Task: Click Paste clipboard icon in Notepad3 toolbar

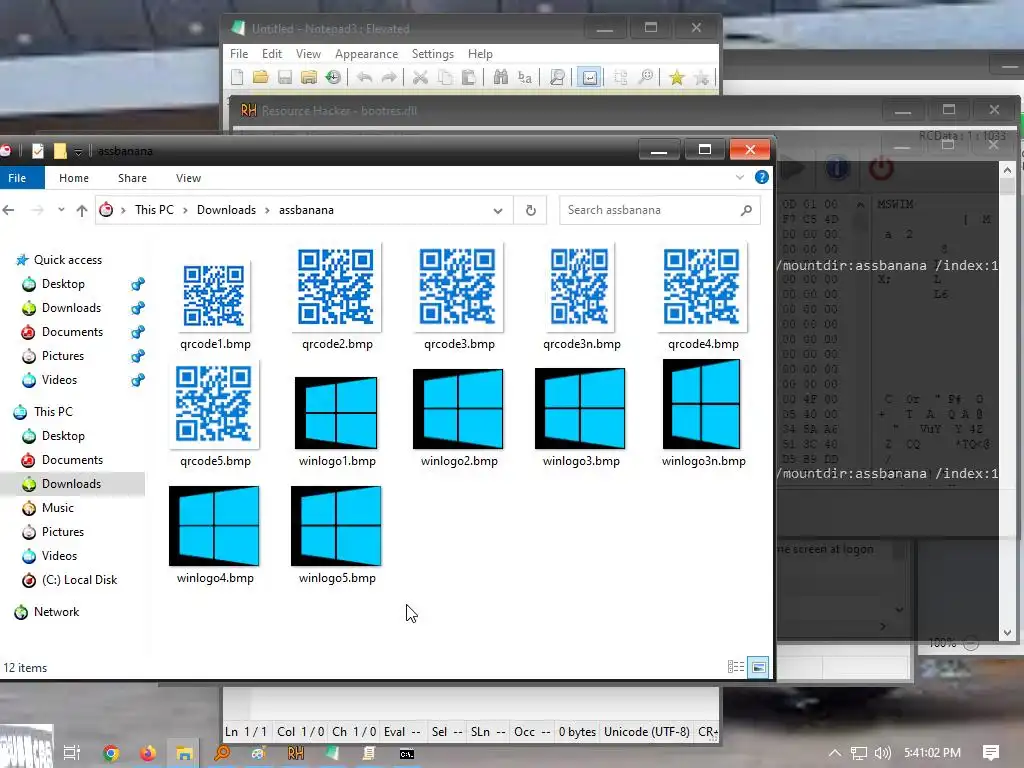Action: [x=469, y=78]
